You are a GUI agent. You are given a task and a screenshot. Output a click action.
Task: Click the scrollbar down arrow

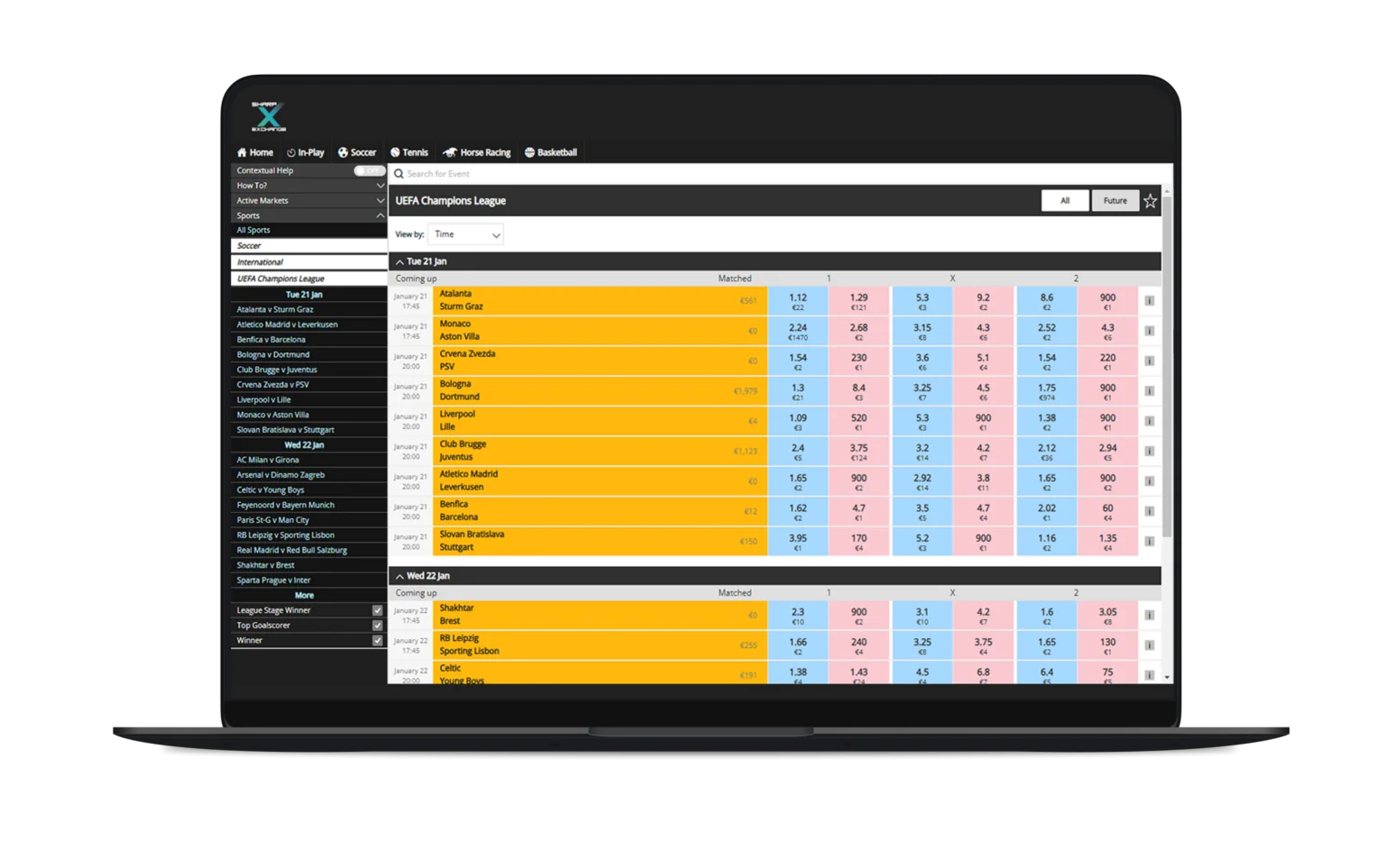(1167, 677)
